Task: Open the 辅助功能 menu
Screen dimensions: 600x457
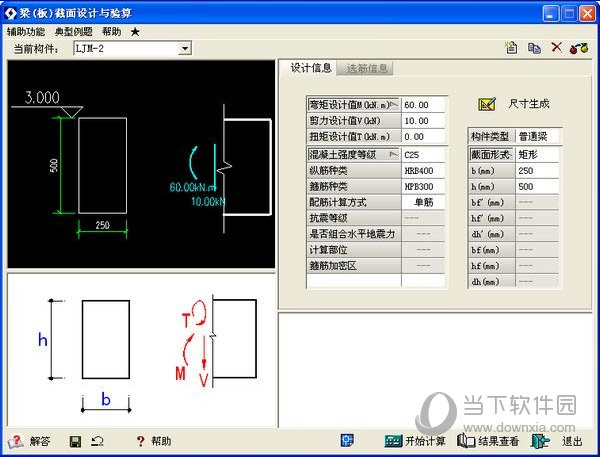Action: point(26,32)
